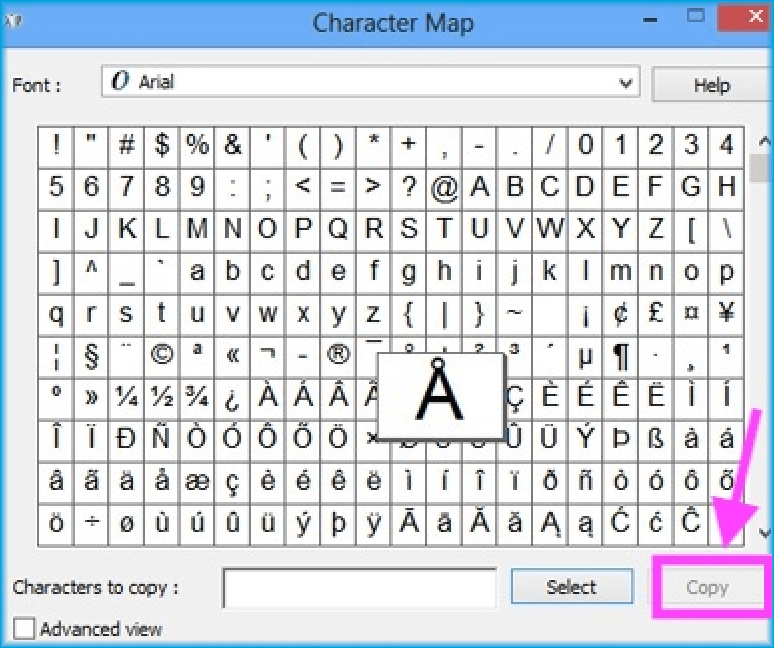The height and width of the screenshot is (648, 774).
Task: Select the É character cell
Action: [x=585, y=399]
